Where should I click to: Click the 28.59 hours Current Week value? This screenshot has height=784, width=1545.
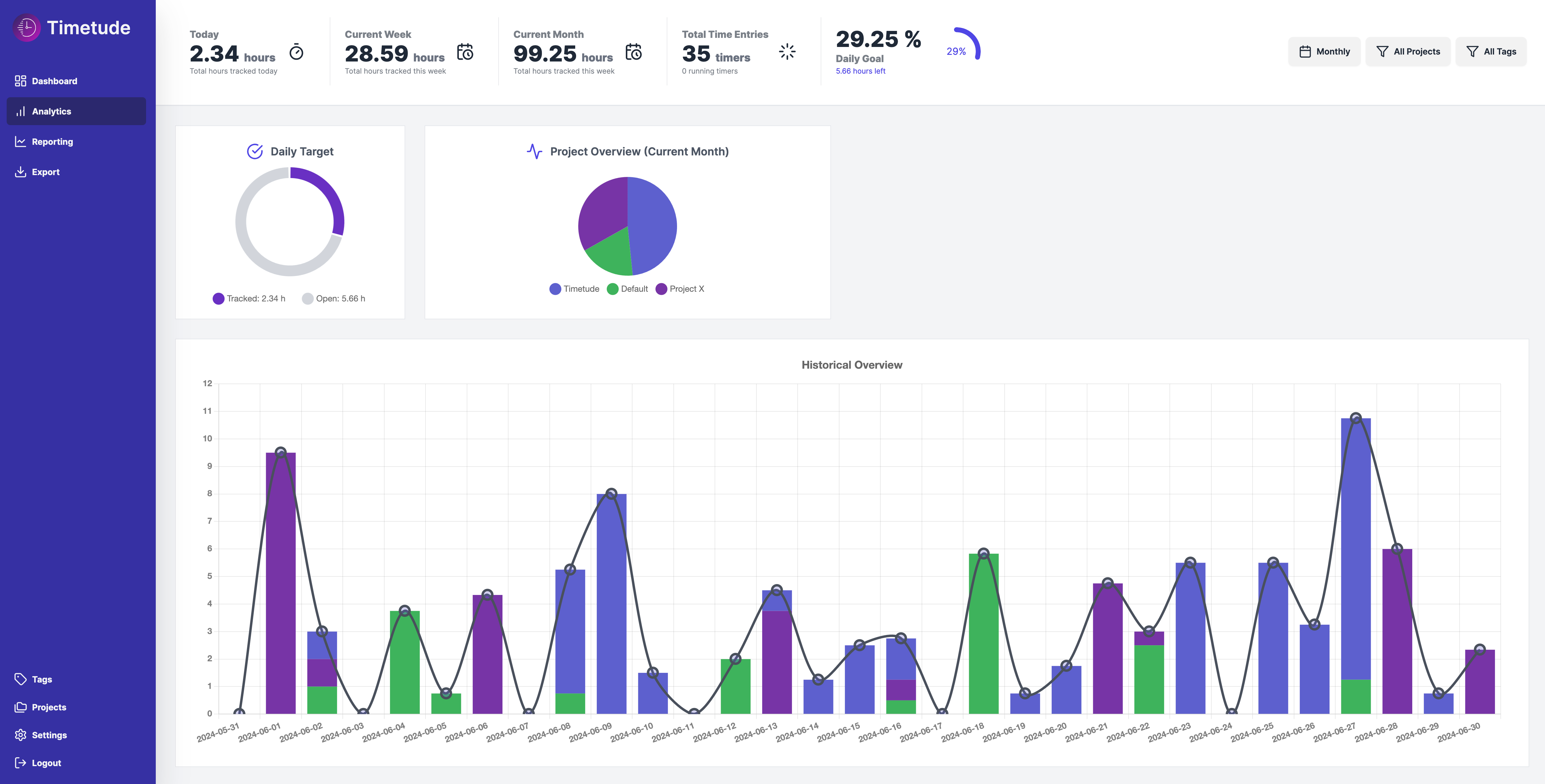point(395,54)
